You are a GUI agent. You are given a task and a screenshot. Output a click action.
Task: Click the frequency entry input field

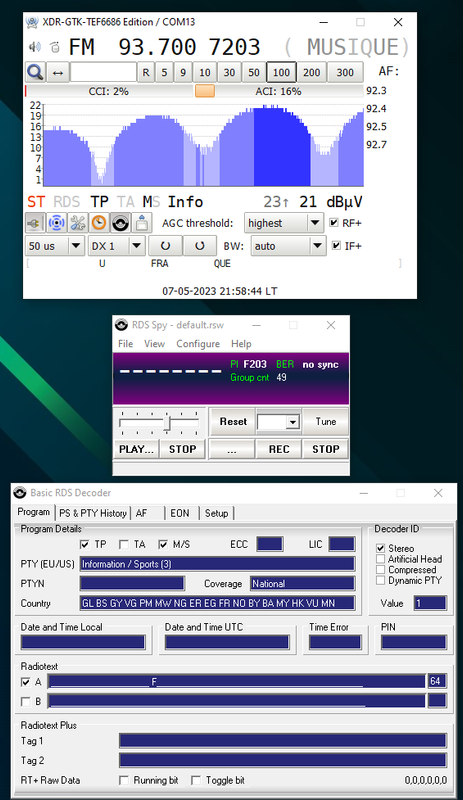104,72
